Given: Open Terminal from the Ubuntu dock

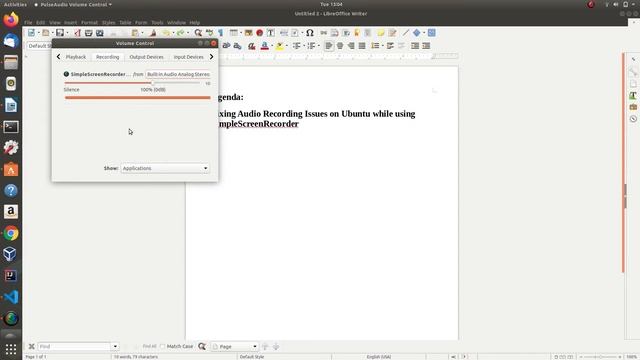Looking at the screenshot, I should (11, 127).
